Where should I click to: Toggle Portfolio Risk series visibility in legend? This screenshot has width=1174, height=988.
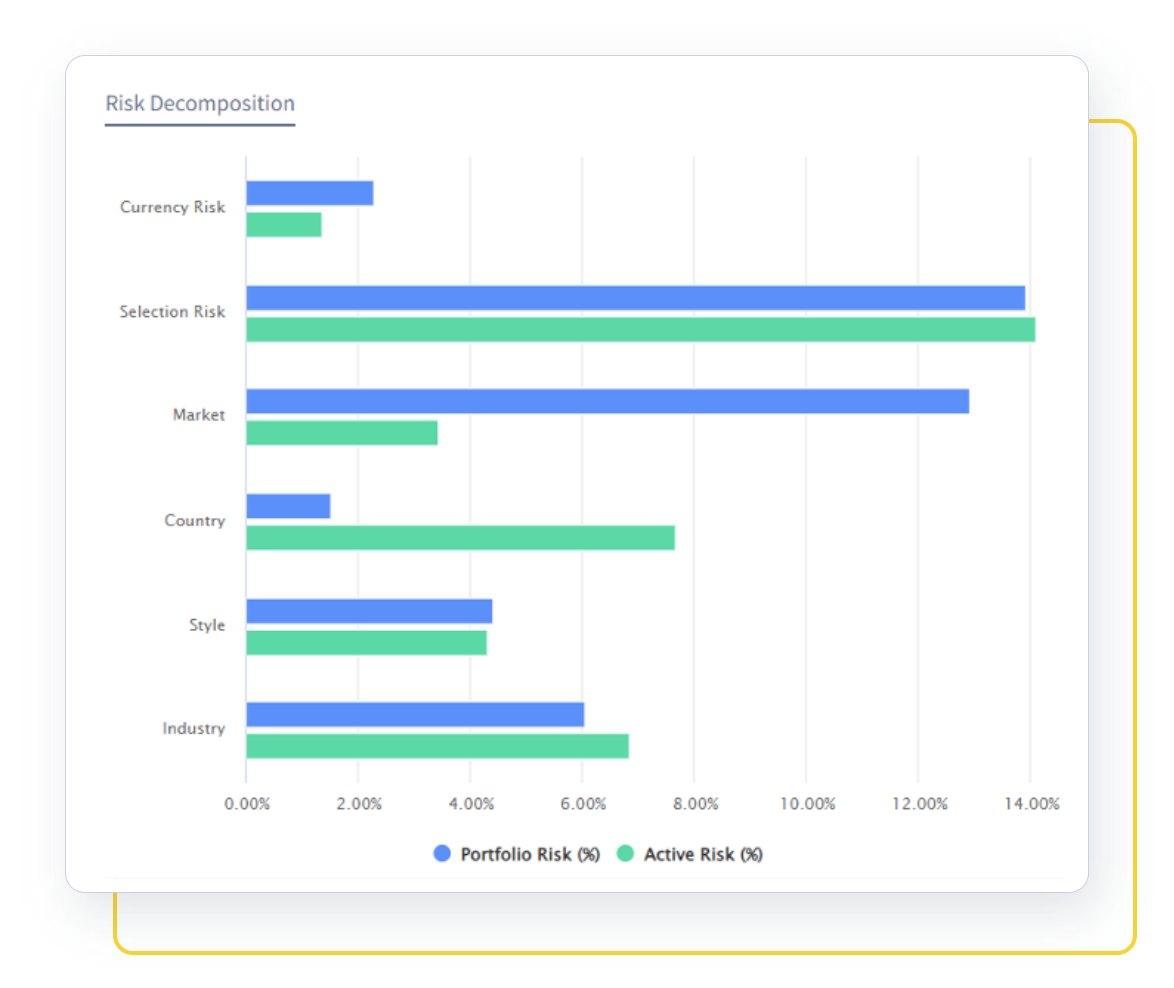coord(528,854)
